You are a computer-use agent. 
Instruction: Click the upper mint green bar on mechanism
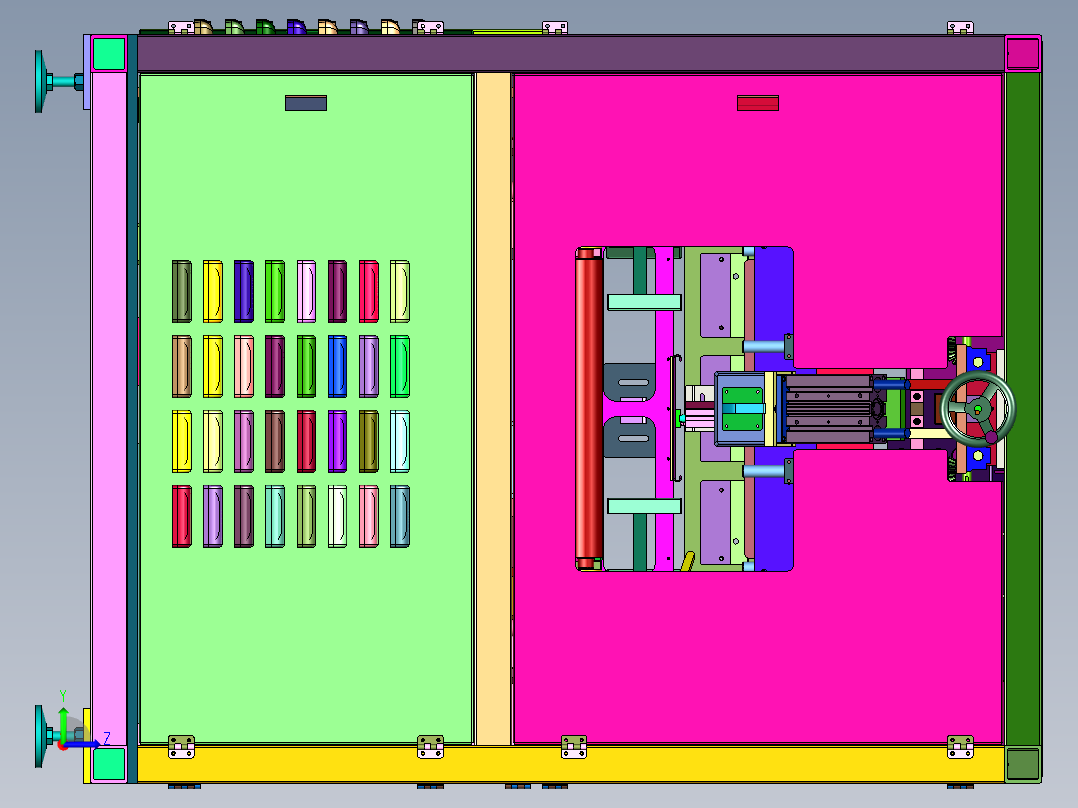tap(644, 301)
